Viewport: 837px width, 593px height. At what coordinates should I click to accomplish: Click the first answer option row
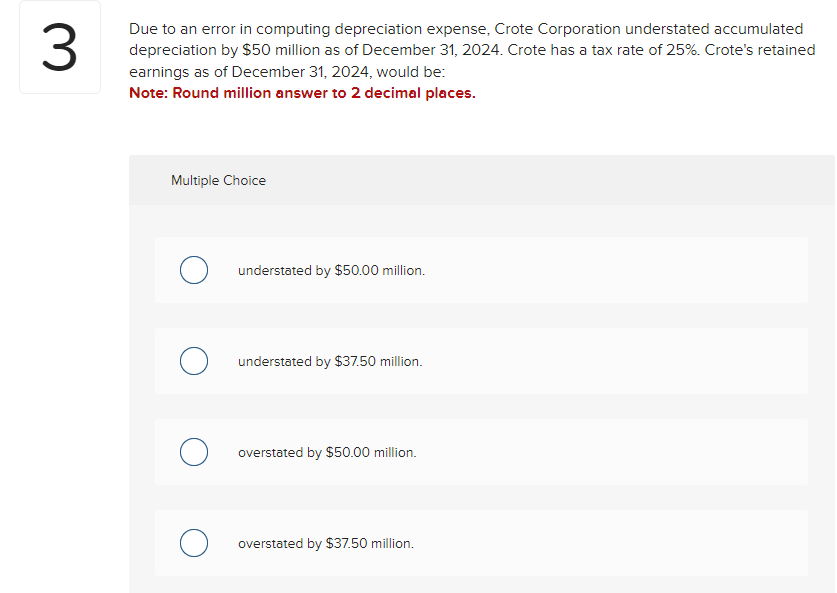pyautogui.click(x=480, y=270)
